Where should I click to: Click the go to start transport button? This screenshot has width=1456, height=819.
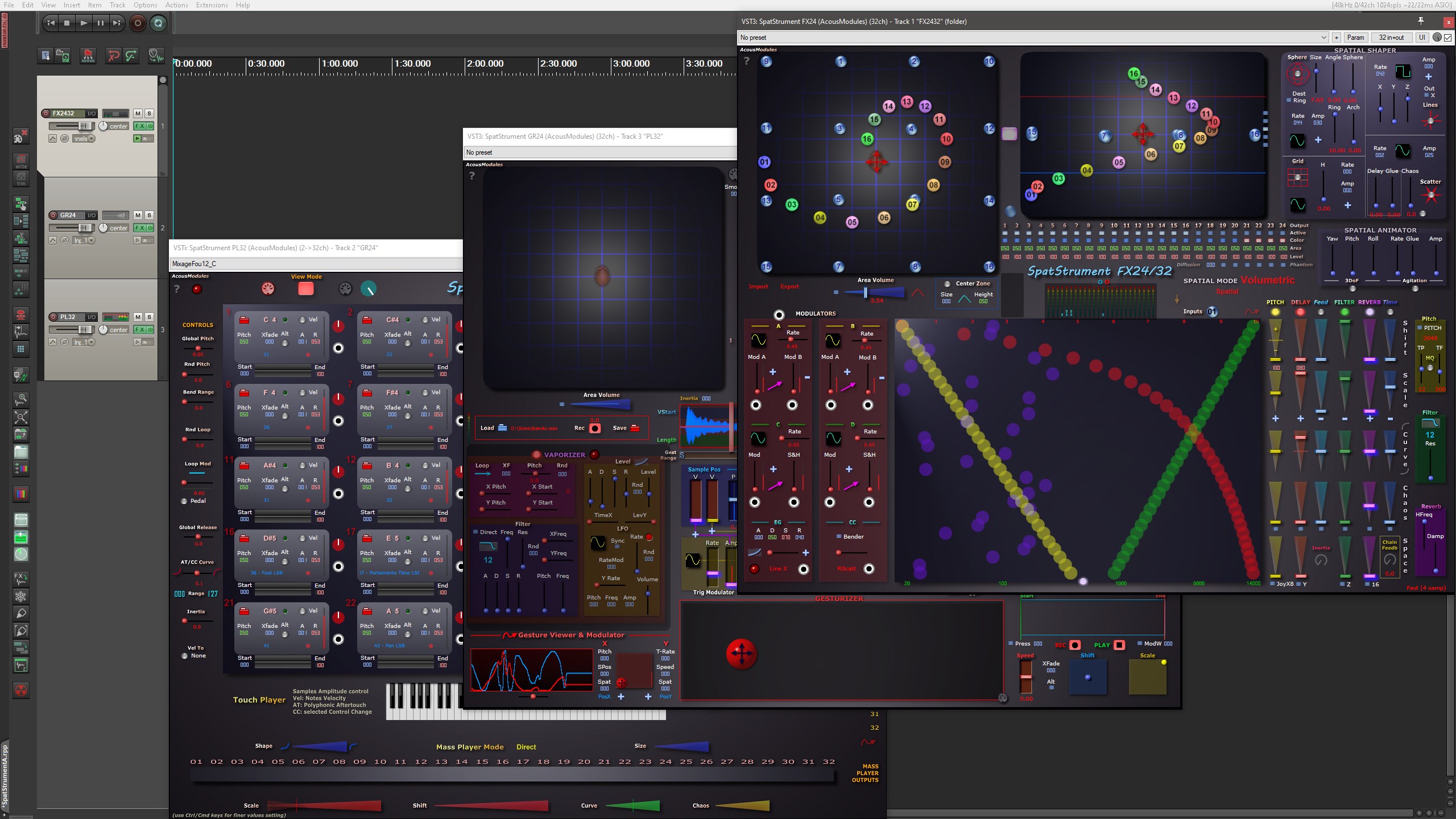[51, 23]
